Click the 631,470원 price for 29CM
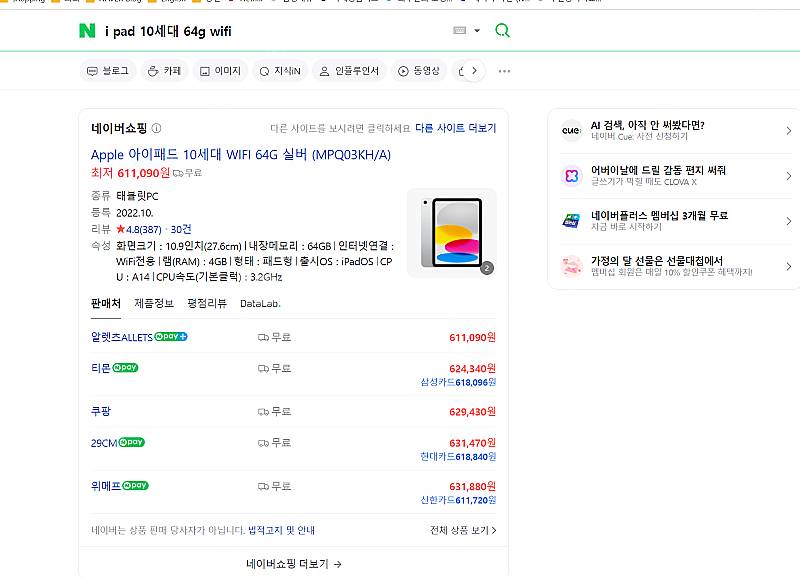800x577 pixels. (x=472, y=443)
